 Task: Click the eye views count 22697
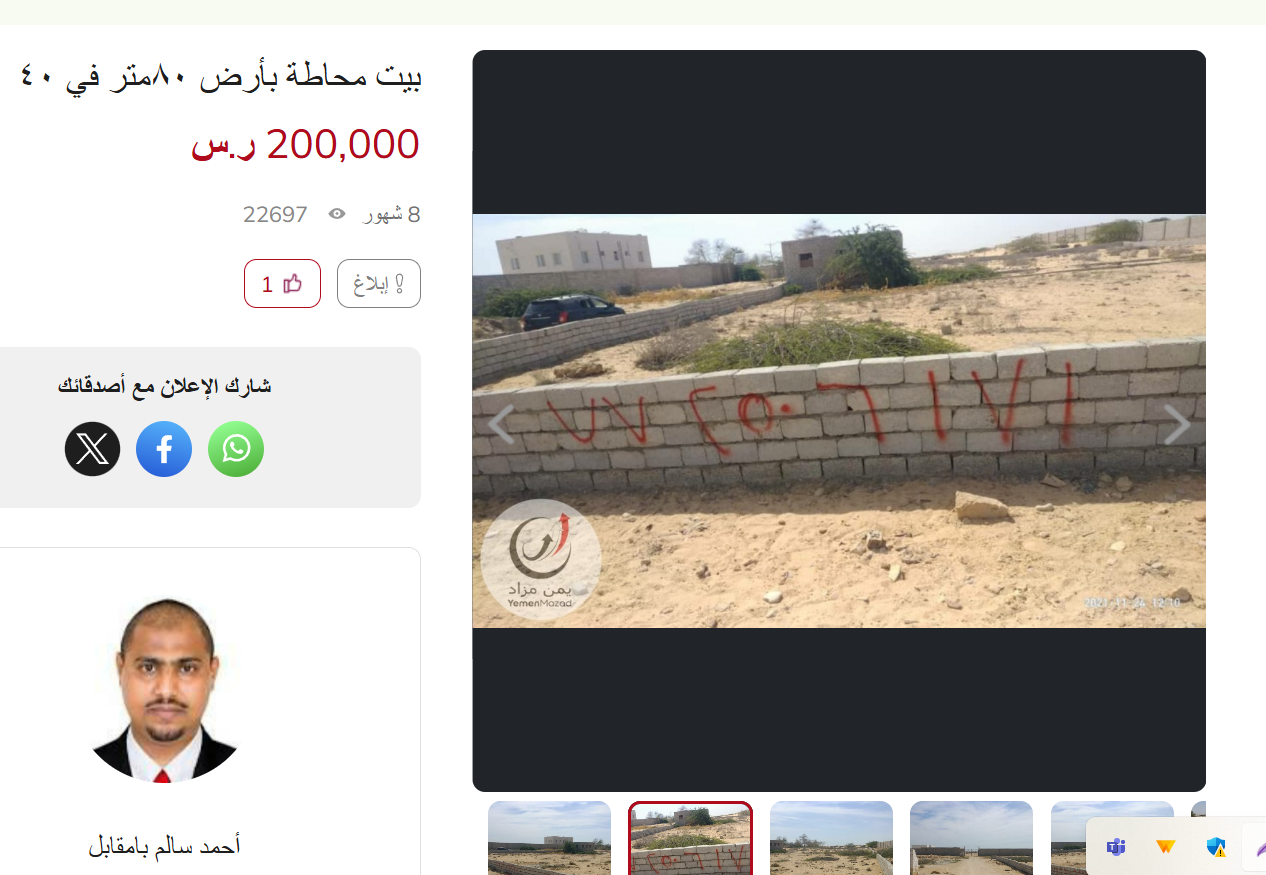(x=275, y=214)
